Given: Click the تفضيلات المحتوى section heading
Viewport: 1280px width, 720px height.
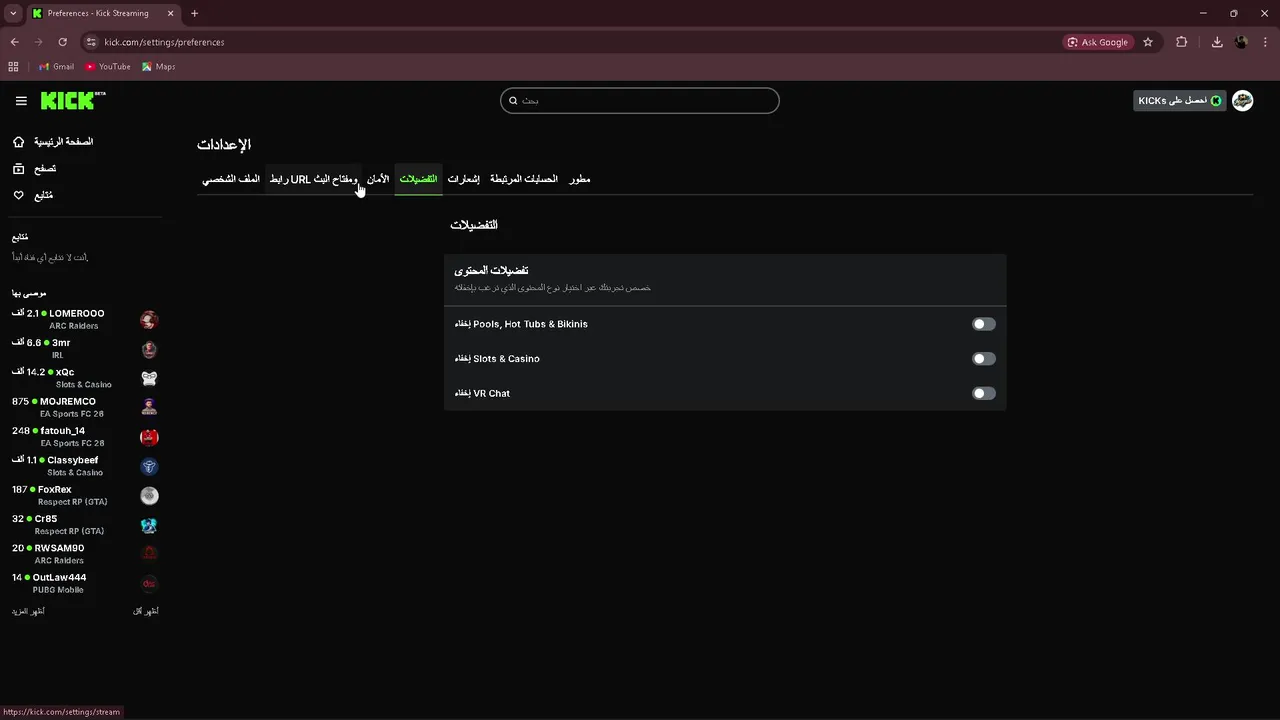Looking at the screenshot, I should pos(491,271).
